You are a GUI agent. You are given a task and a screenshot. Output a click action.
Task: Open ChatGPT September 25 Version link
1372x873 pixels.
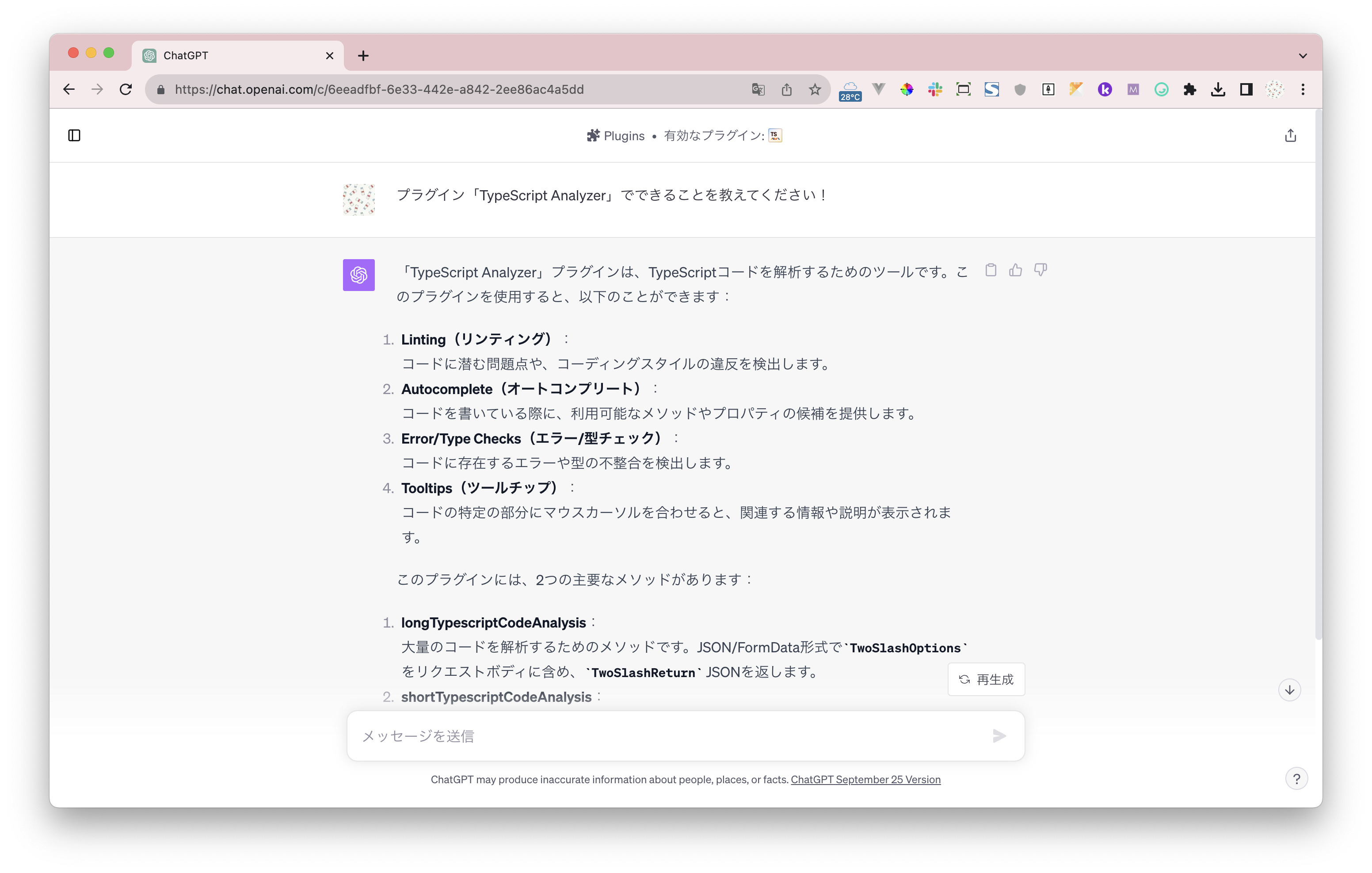pyautogui.click(x=865, y=780)
